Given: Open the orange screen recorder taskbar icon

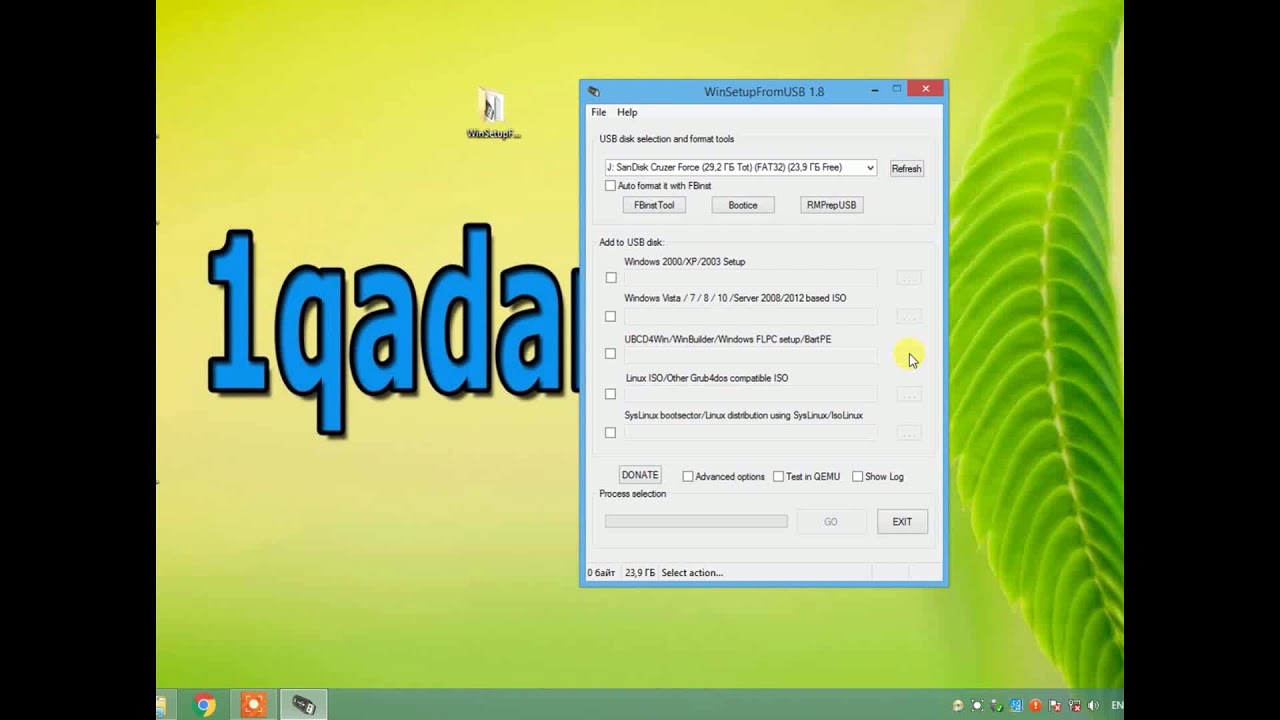Looking at the screenshot, I should click(253, 705).
